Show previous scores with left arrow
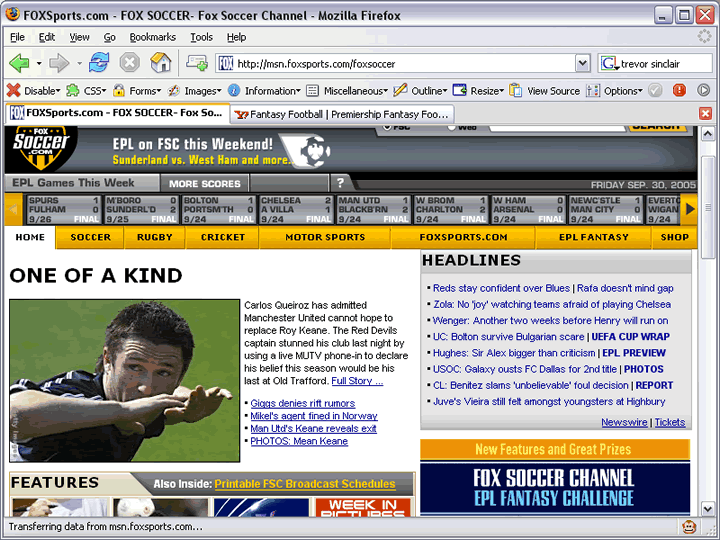 [x=13, y=209]
